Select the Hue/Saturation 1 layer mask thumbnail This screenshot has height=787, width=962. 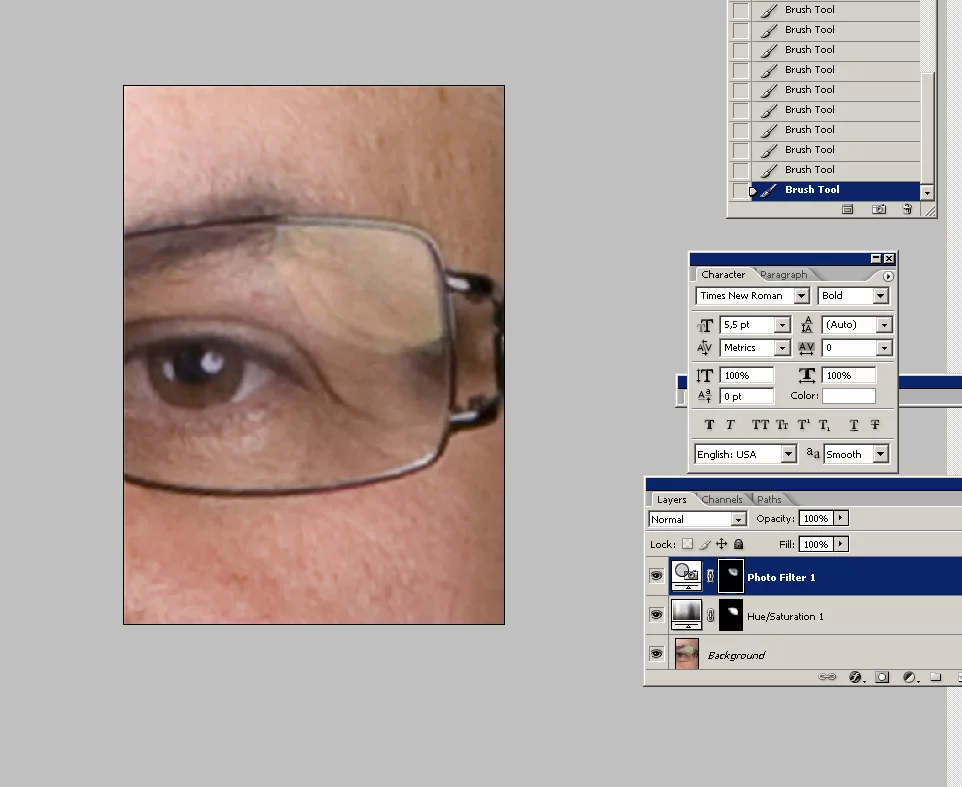click(x=731, y=615)
